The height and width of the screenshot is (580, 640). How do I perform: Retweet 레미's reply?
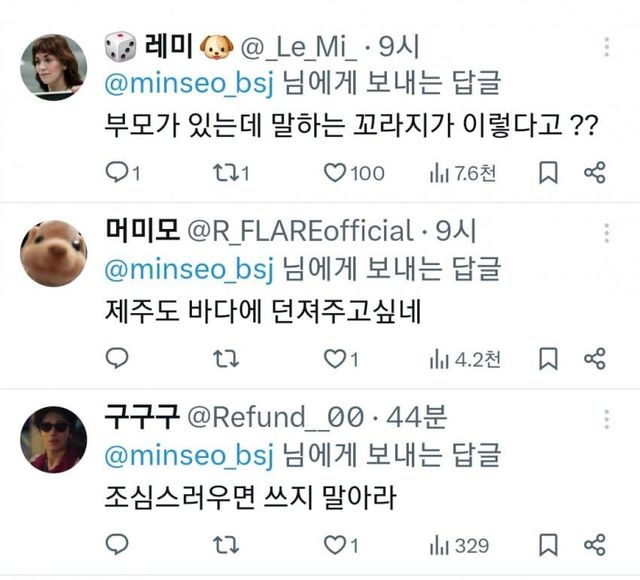point(228,173)
